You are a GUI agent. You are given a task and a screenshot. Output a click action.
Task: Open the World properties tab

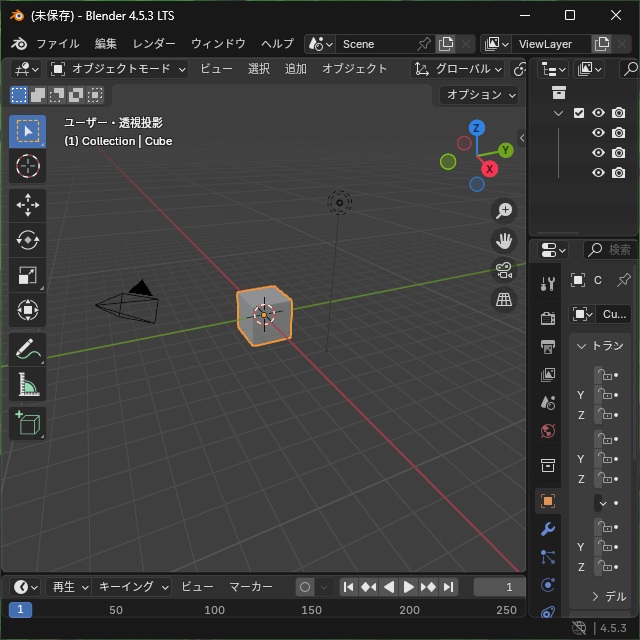(547, 431)
